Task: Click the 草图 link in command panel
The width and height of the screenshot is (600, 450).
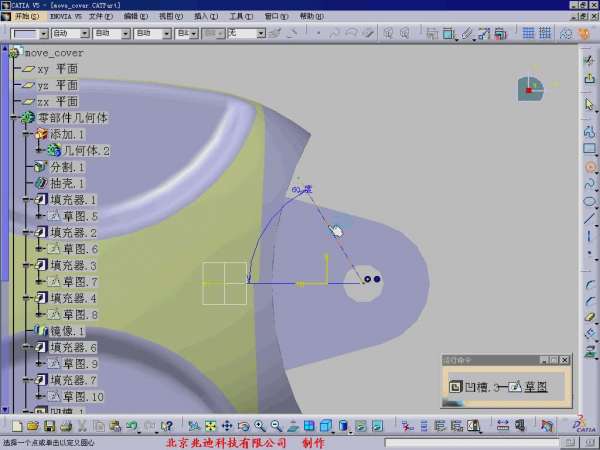Action: point(535,387)
